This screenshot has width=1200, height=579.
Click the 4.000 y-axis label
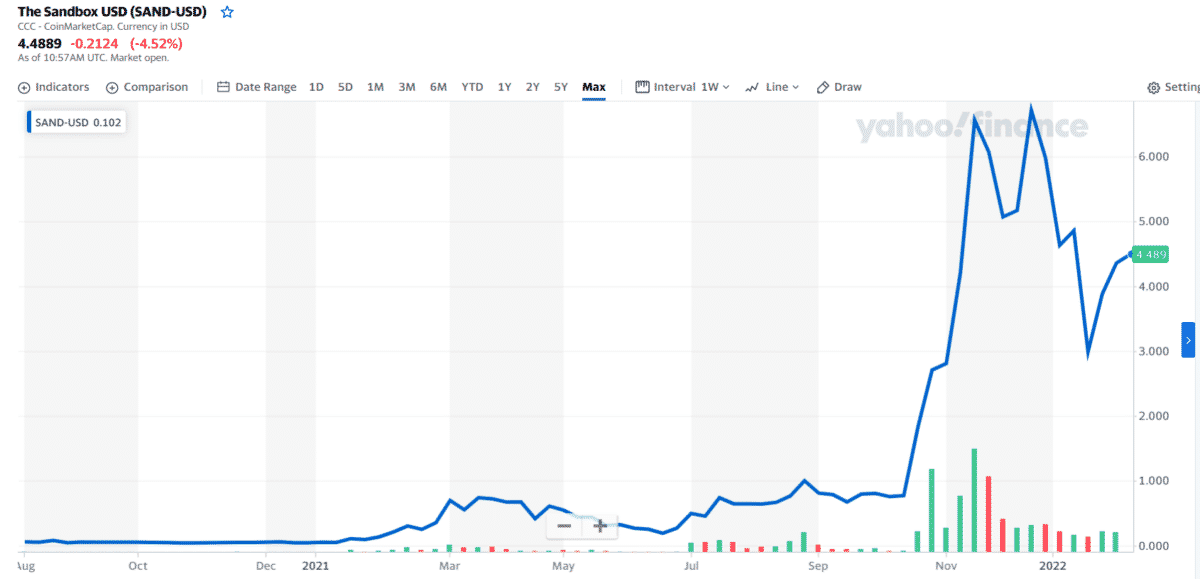(x=1153, y=287)
